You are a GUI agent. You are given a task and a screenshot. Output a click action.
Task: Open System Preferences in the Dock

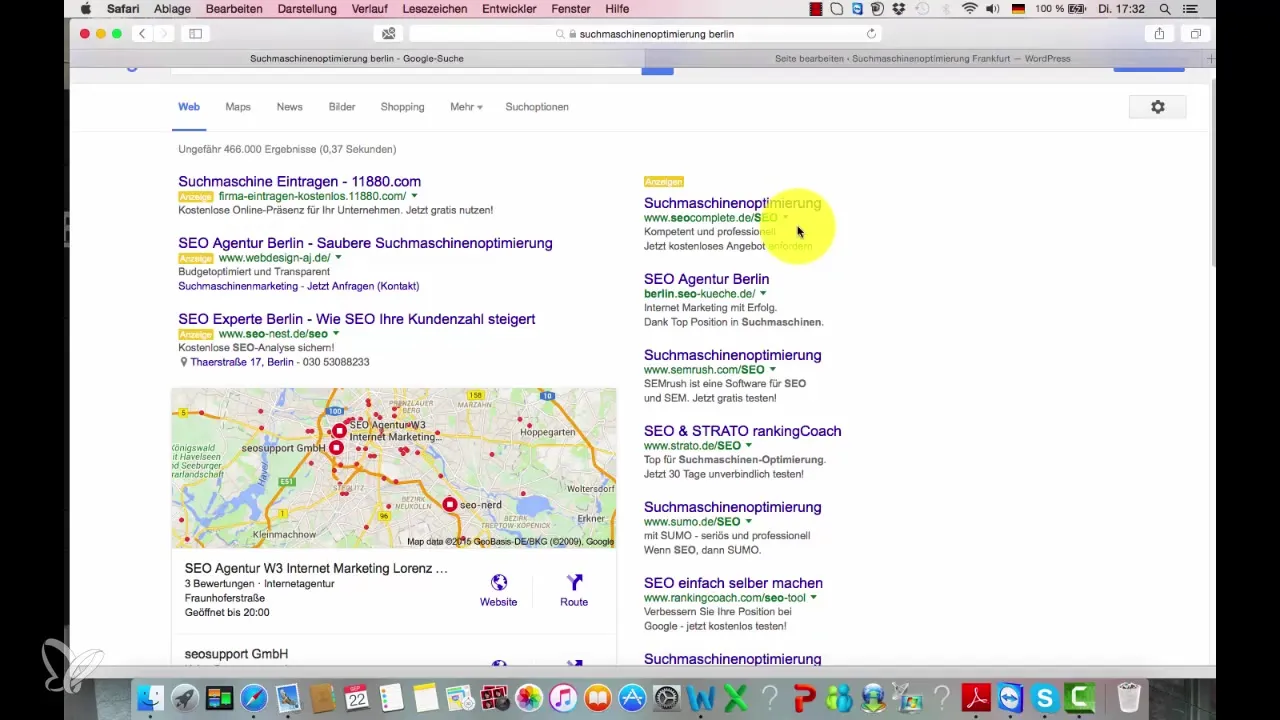[666, 697]
